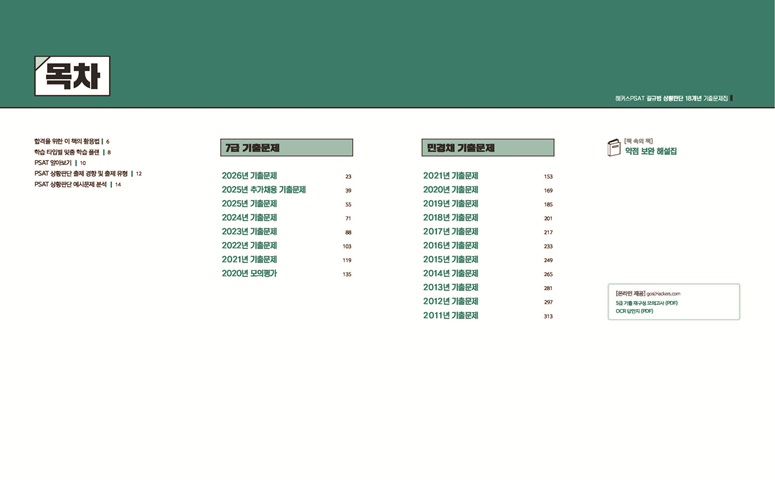Open the 2020년 모의평가 entry
Viewport: 775px width, 480px height.
pyautogui.click(x=249, y=273)
